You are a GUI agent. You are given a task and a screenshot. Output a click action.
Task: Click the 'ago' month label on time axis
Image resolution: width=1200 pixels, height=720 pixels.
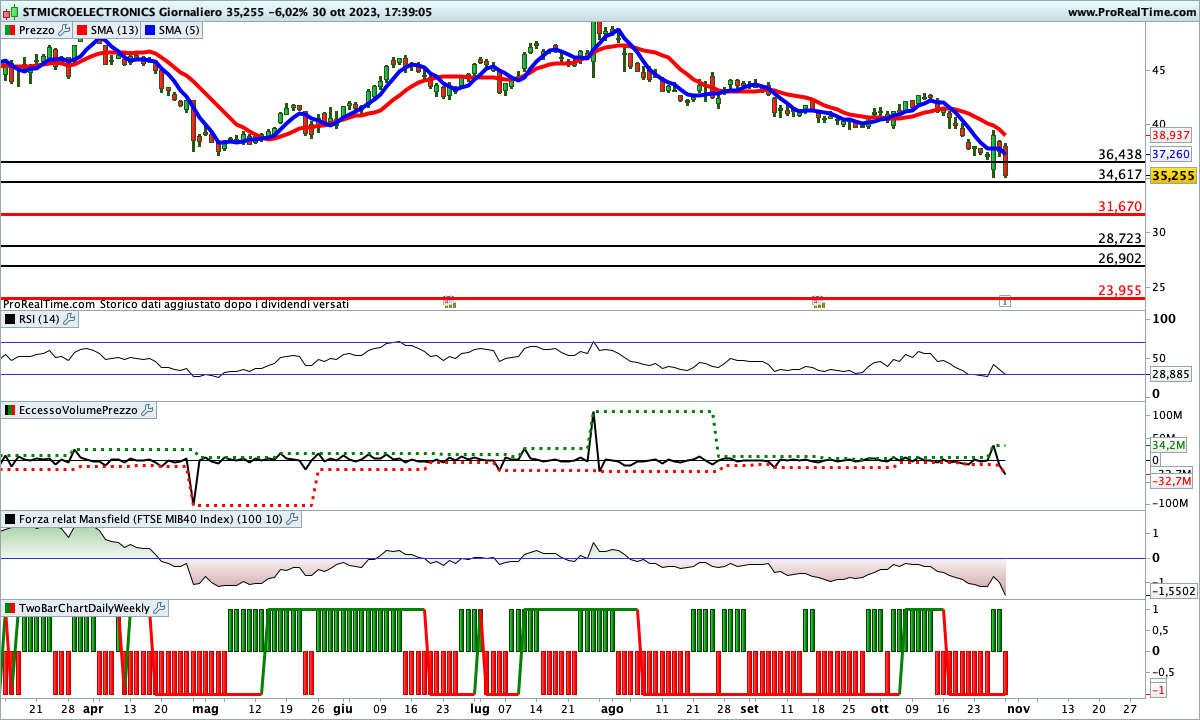[x=612, y=708]
